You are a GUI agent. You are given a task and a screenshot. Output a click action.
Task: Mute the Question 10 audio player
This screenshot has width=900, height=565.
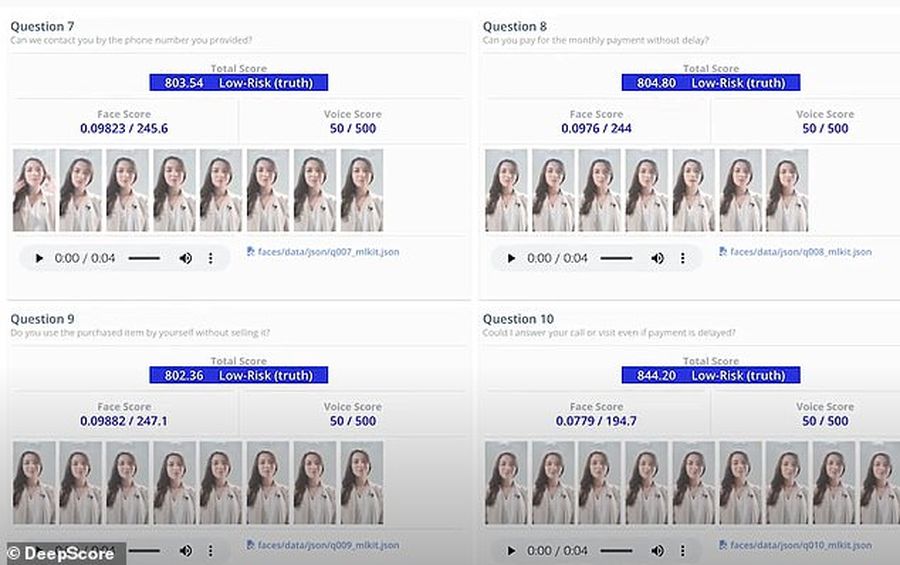(657, 551)
